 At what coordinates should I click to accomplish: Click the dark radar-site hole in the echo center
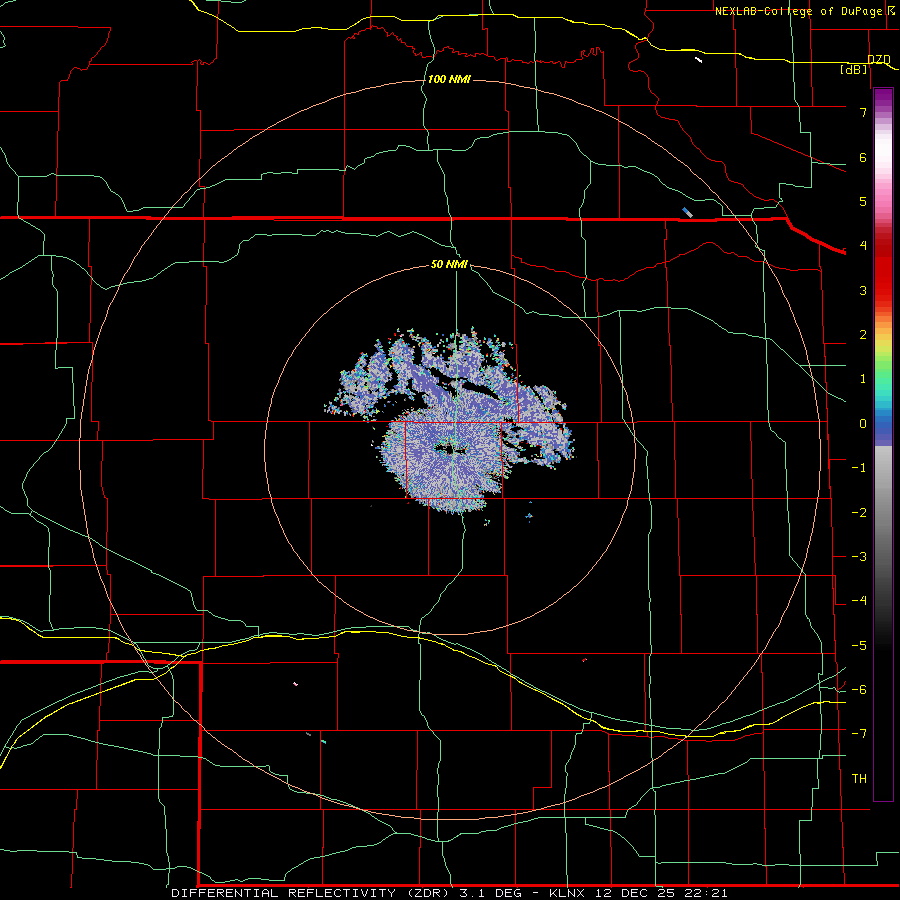(x=450, y=449)
